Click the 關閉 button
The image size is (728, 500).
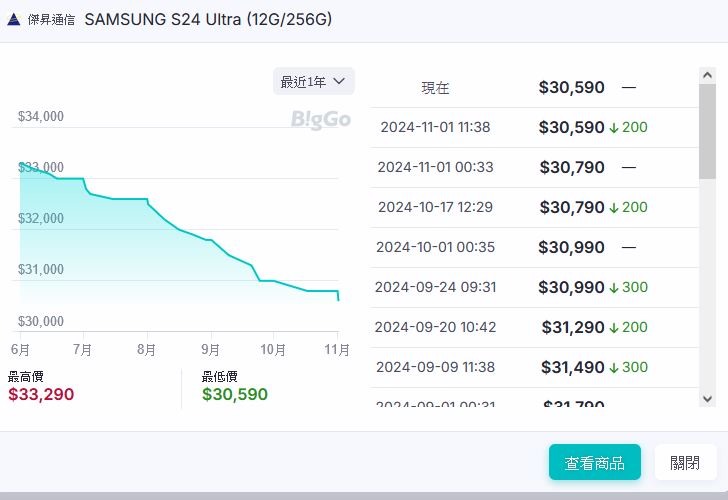click(x=685, y=463)
